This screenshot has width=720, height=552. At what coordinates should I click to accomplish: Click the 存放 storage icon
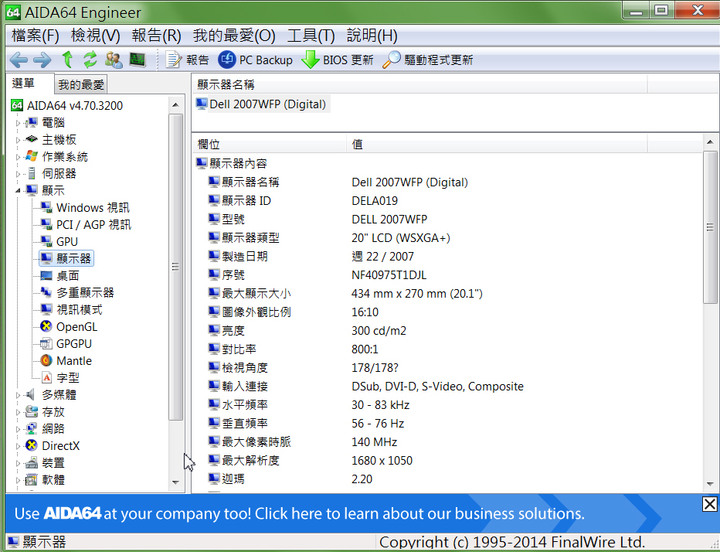click(x=31, y=411)
